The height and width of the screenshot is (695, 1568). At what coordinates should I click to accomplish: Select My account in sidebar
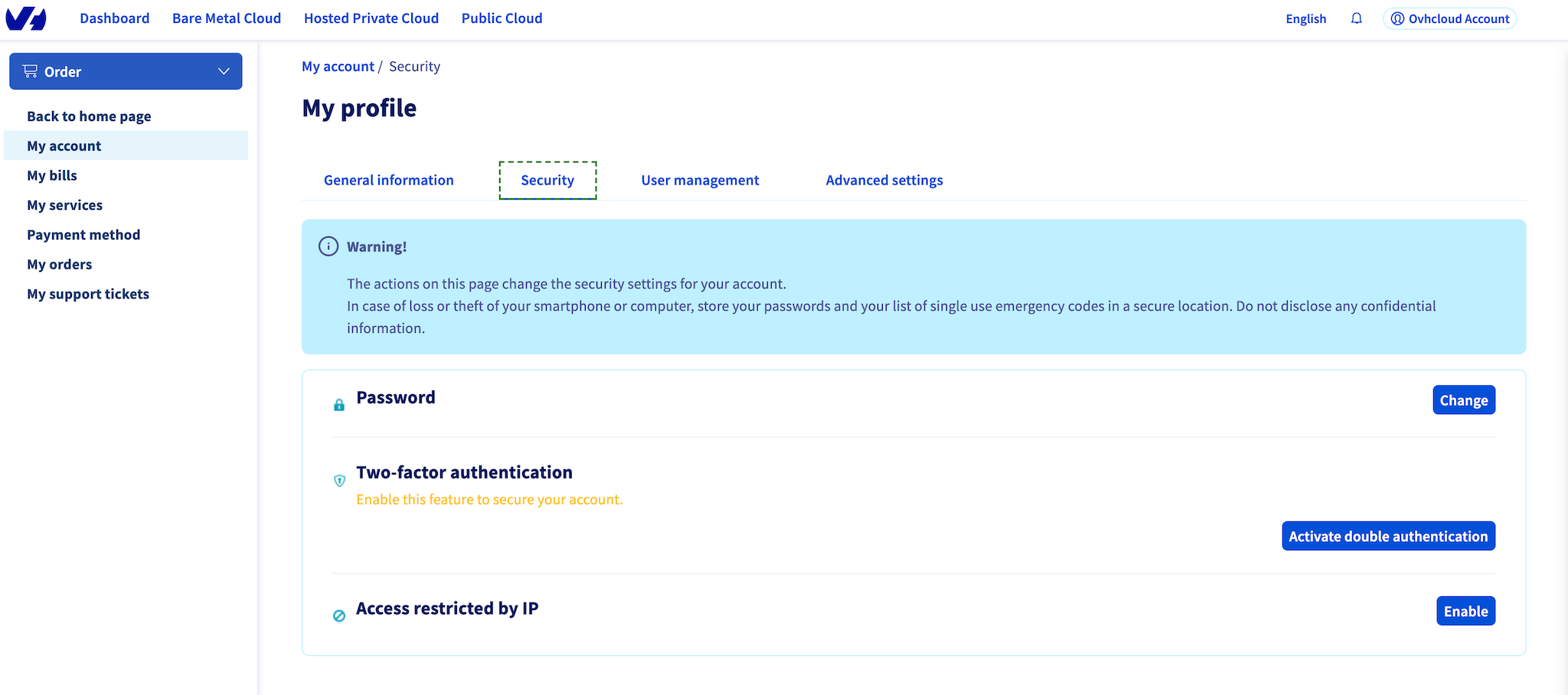126,145
